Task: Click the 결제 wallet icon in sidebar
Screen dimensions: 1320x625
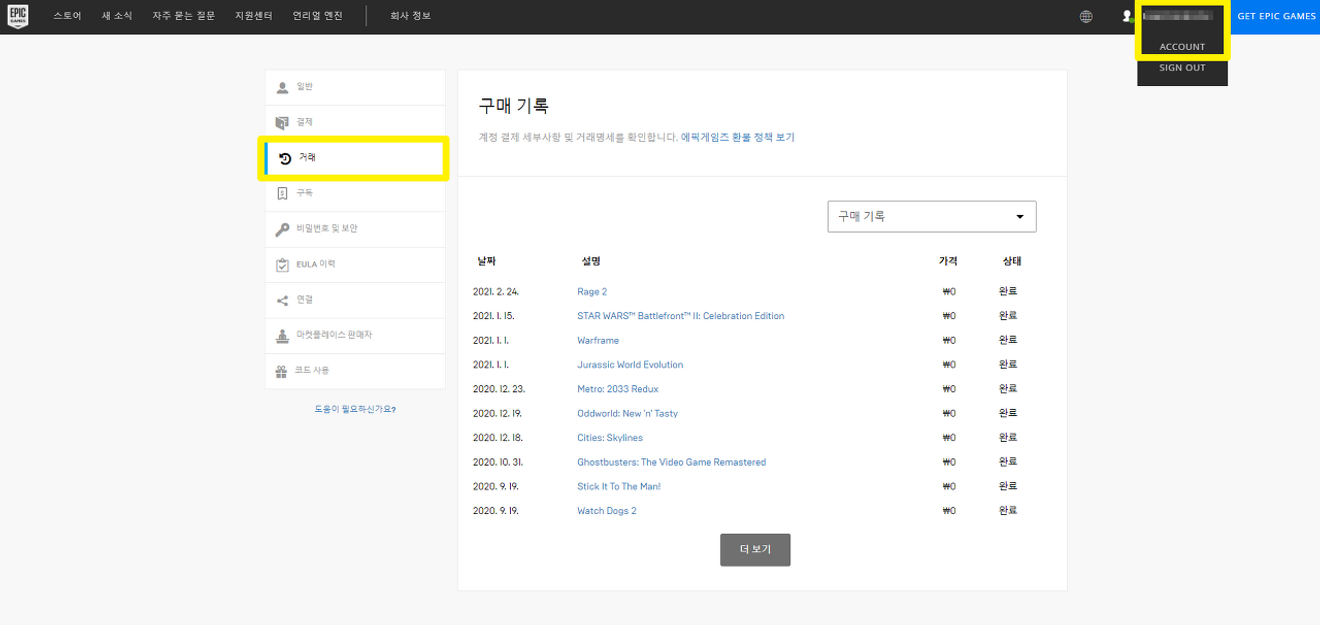Action: coord(282,123)
